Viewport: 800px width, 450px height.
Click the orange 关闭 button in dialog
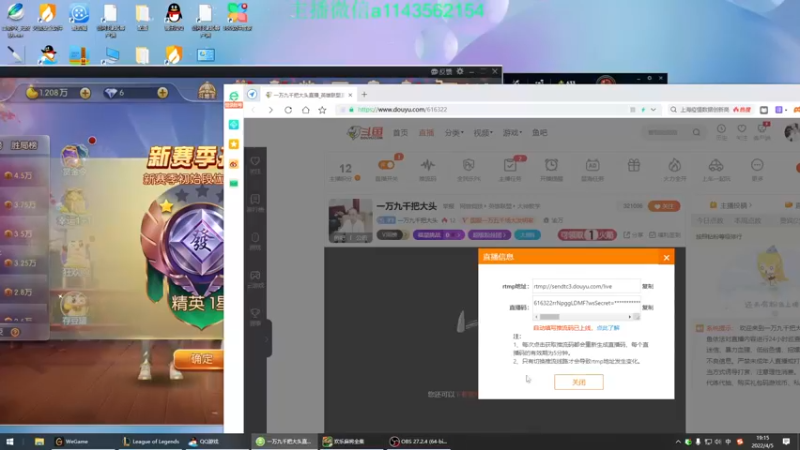[579, 382]
